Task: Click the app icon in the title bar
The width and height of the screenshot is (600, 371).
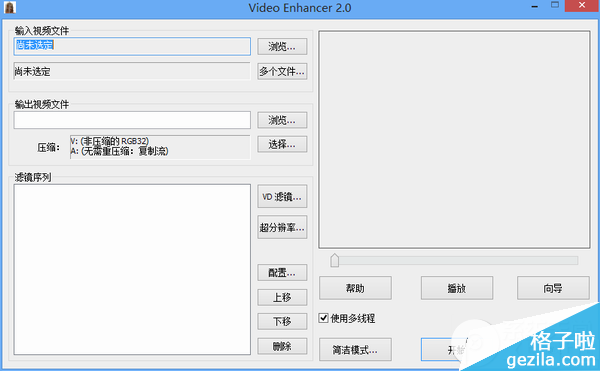Action: [10, 7]
